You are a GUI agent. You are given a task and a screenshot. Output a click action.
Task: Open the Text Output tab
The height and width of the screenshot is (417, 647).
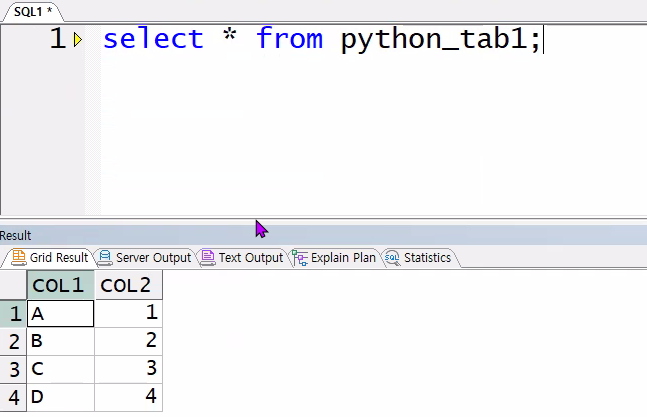coord(243,258)
